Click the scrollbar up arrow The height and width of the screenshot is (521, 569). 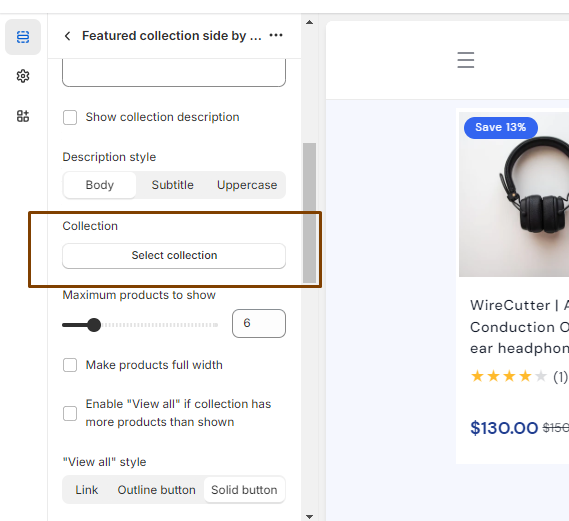[310, 22]
